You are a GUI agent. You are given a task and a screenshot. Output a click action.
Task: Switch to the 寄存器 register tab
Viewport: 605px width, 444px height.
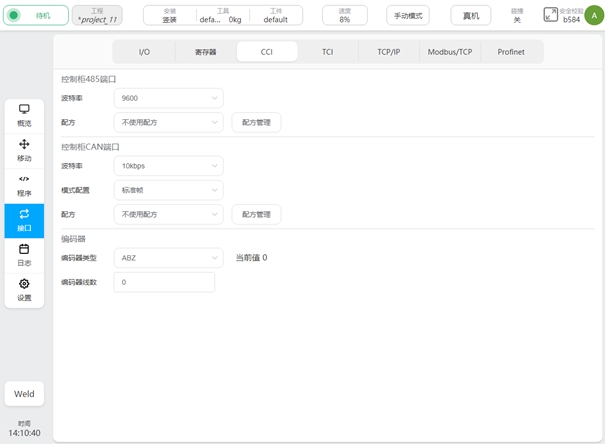click(205, 52)
